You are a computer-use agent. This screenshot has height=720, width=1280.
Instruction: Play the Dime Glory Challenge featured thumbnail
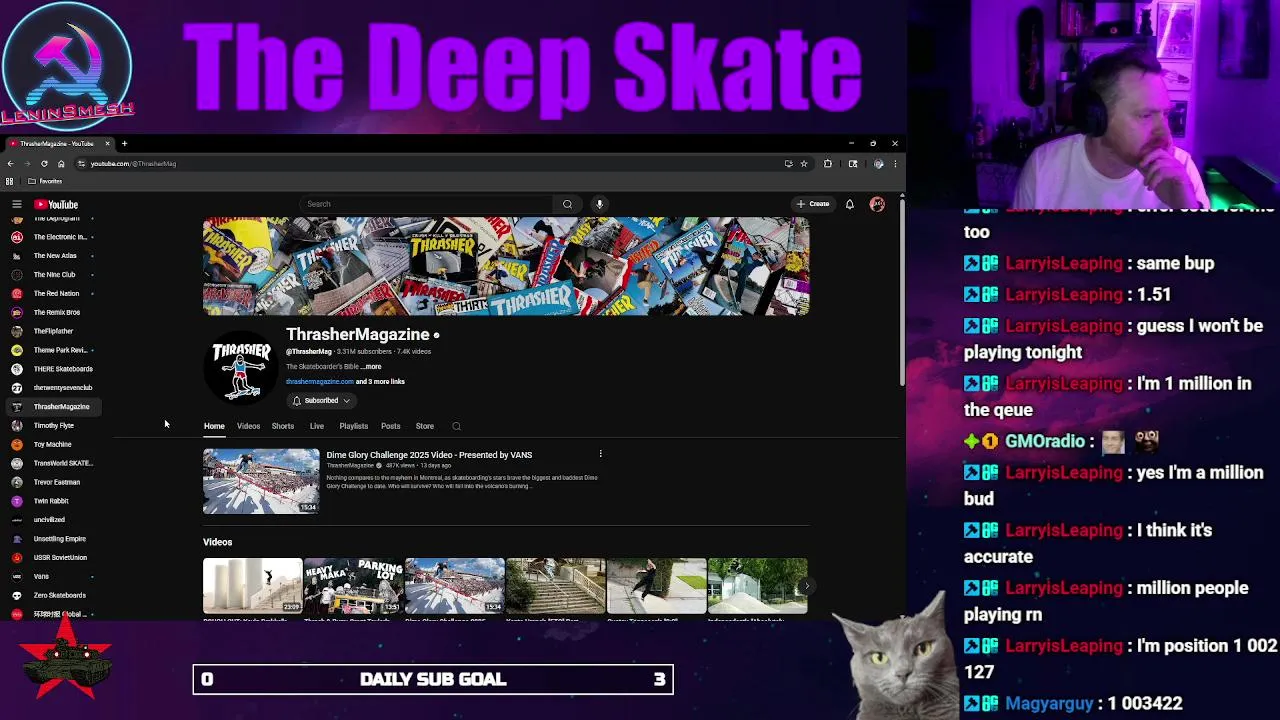261,481
